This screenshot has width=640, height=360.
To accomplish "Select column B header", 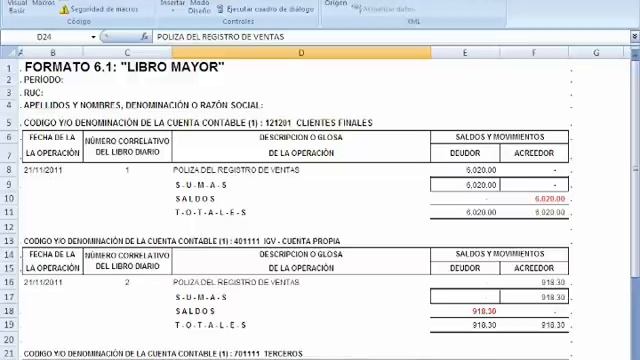I will click(x=53, y=52).
